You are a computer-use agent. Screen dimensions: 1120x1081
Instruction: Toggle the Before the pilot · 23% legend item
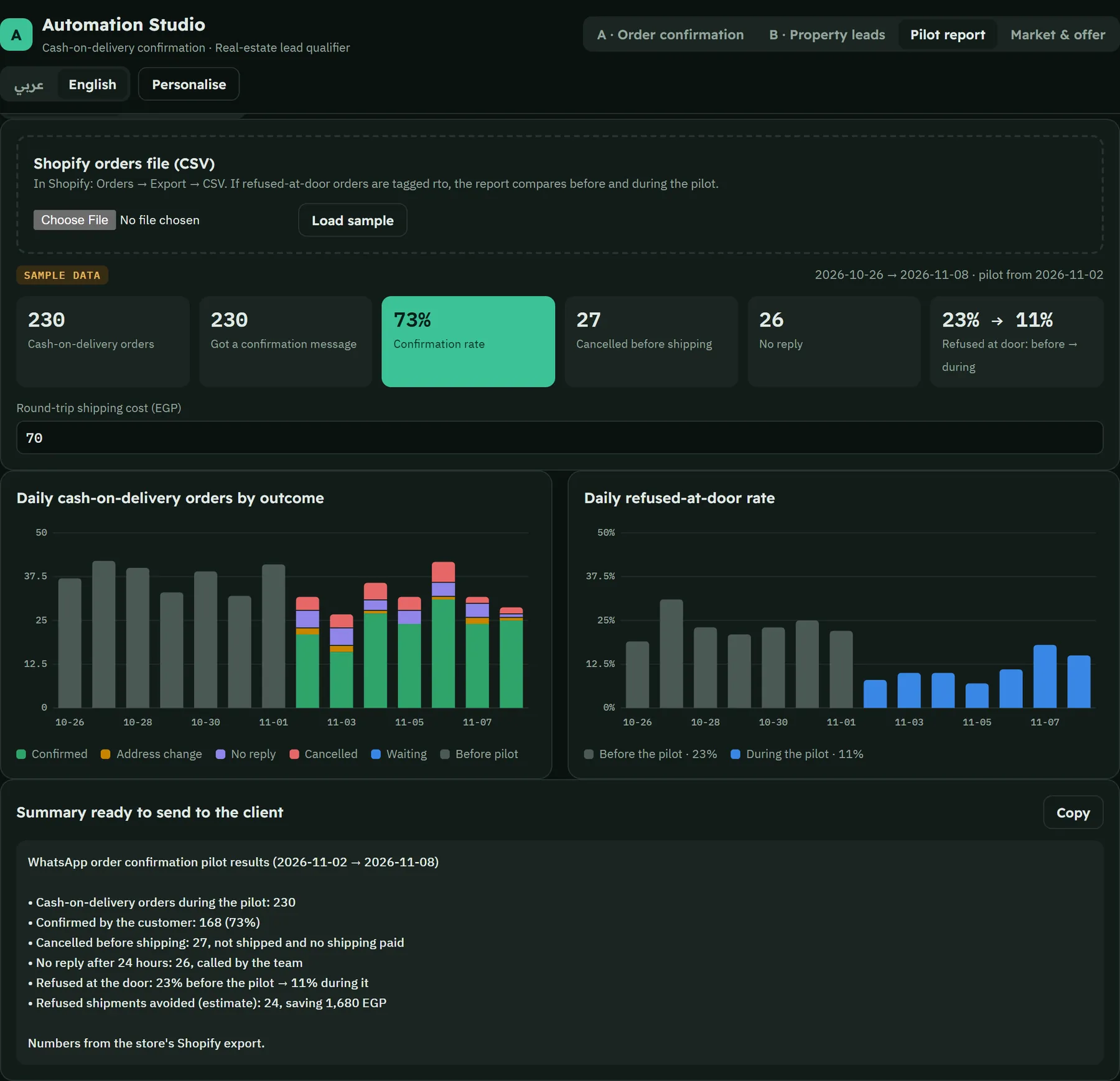click(x=651, y=754)
